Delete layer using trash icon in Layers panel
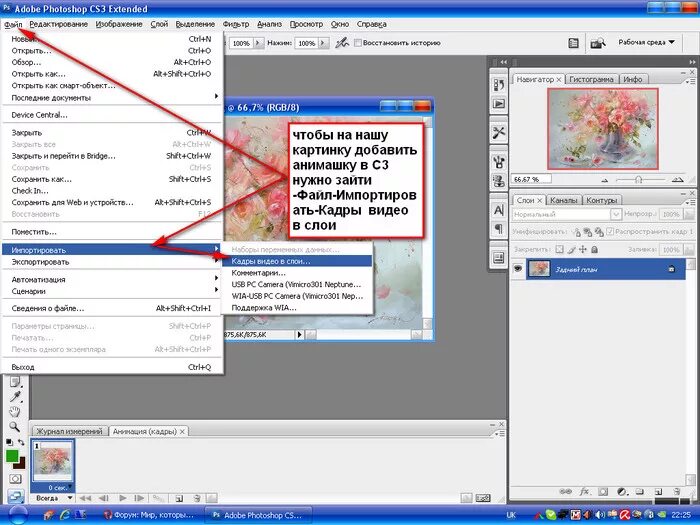 click(x=677, y=492)
